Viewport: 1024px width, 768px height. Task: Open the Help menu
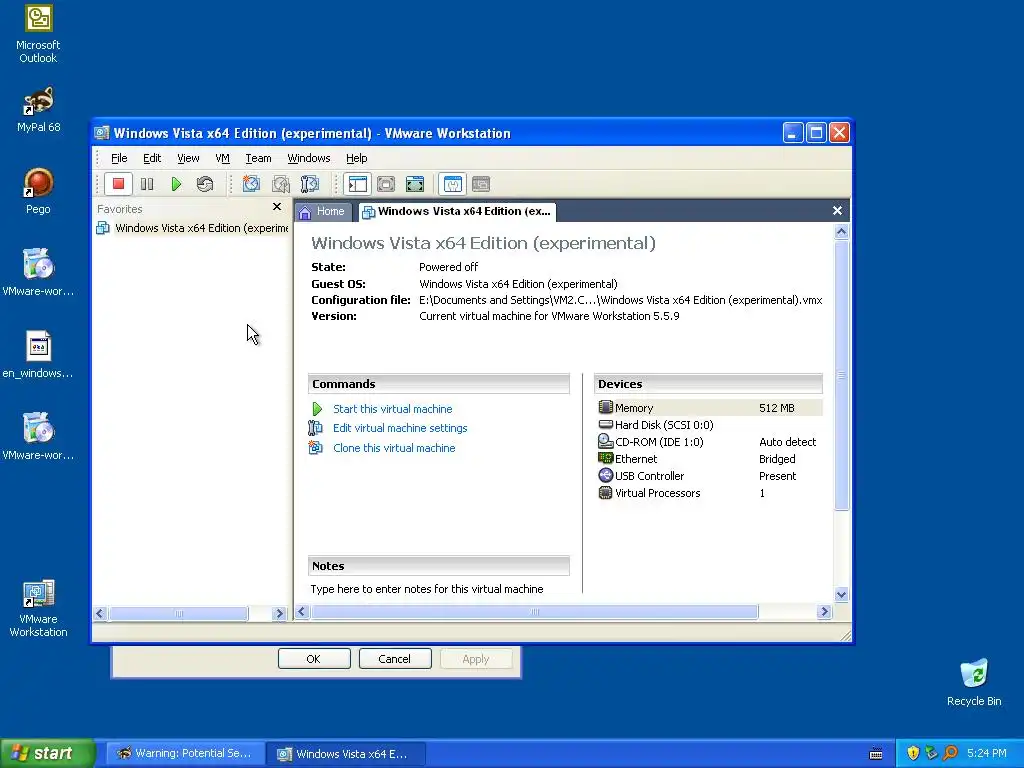(x=357, y=158)
